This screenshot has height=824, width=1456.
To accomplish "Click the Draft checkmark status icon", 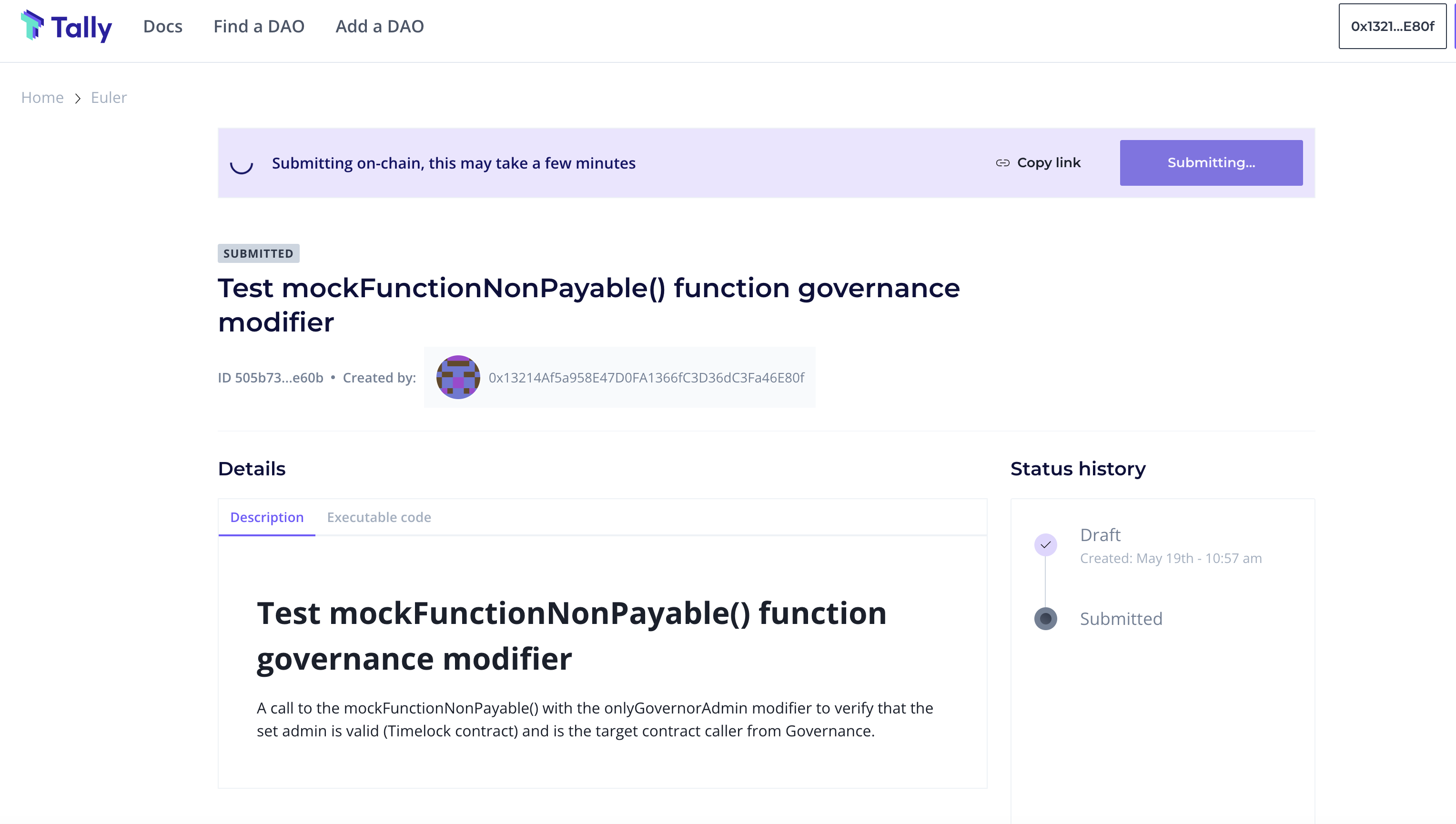I will (x=1046, y=544).
